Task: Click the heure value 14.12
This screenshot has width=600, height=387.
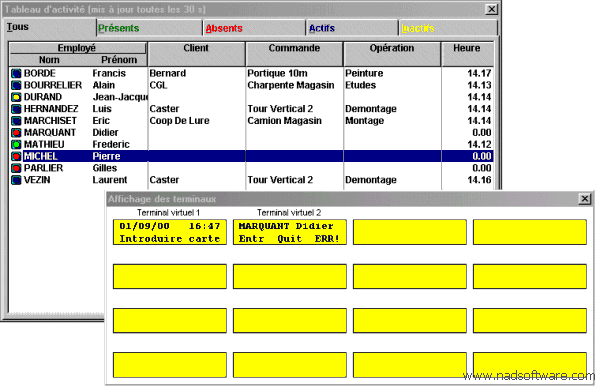Action: click(x=479, y=144)
